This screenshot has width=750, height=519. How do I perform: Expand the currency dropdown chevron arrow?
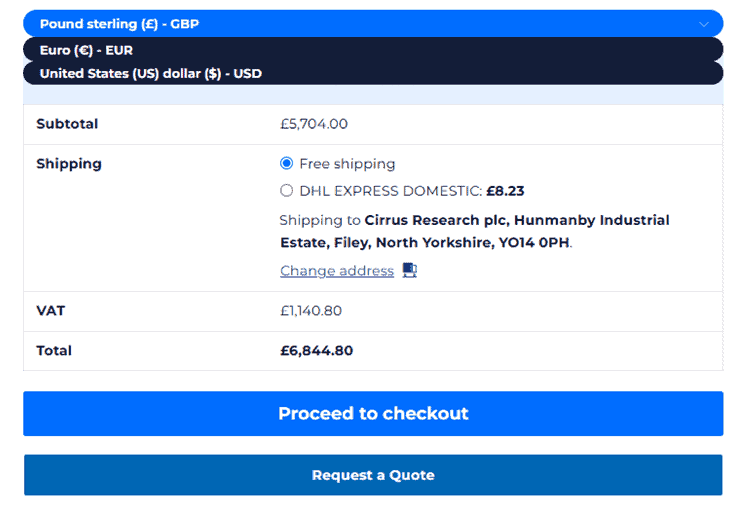[x=704, y=24]
